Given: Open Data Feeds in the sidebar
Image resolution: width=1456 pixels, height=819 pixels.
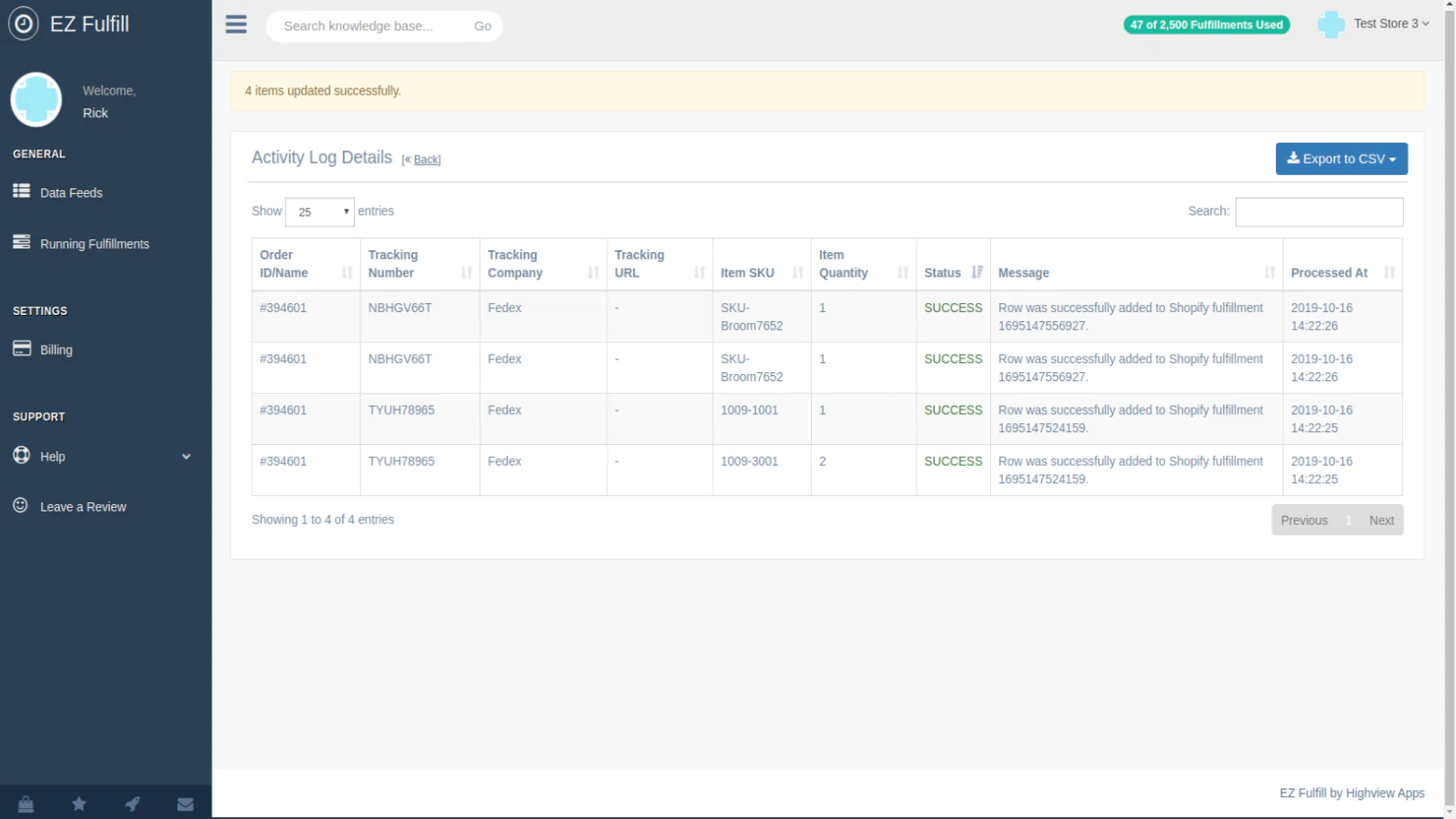Looking at the screenshot, I should point(71,193).
